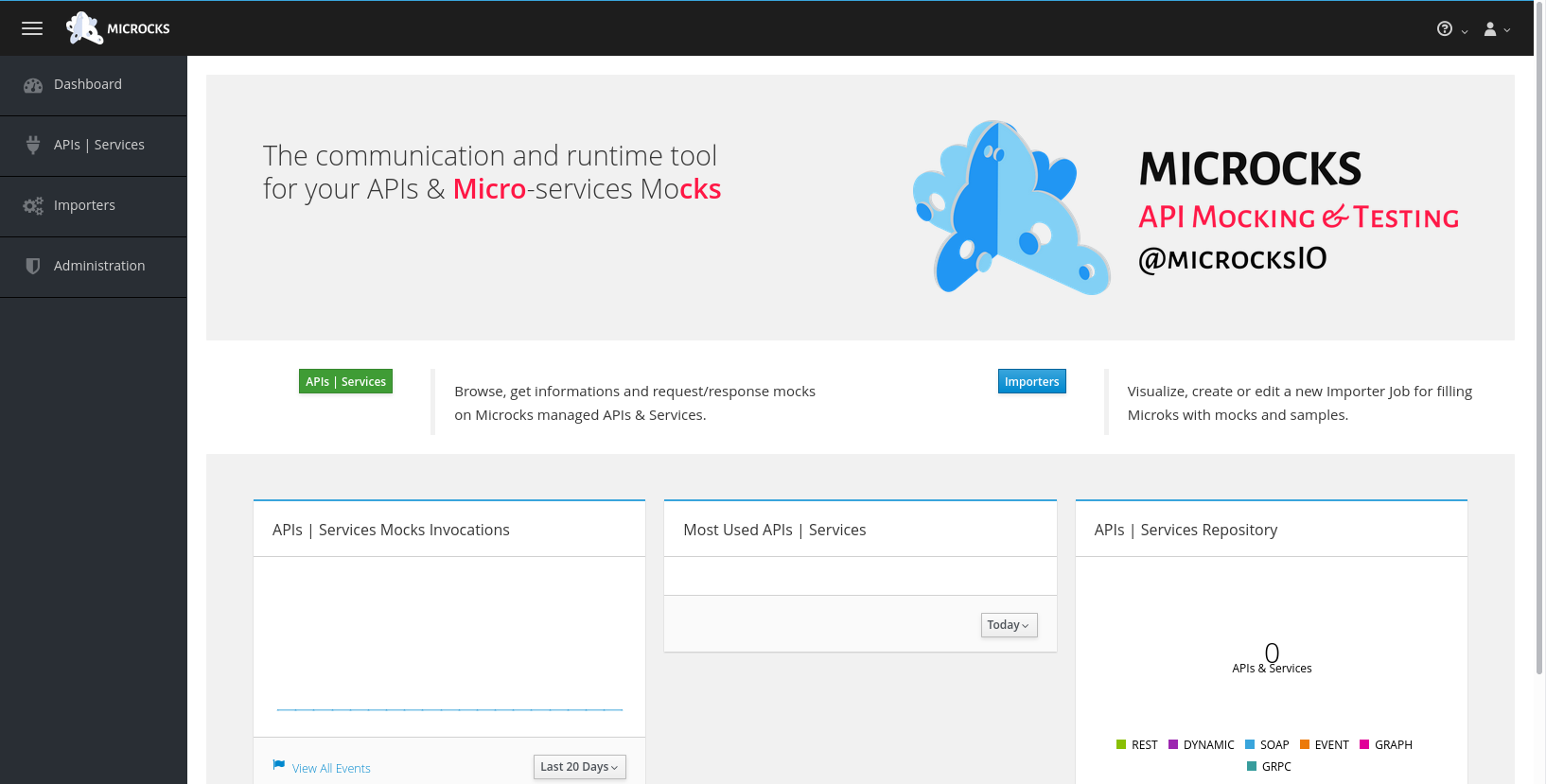Viewport: 1546px width, 784px height.
Task: Expand the chevron next to help icon
Action: (1465, 31)
